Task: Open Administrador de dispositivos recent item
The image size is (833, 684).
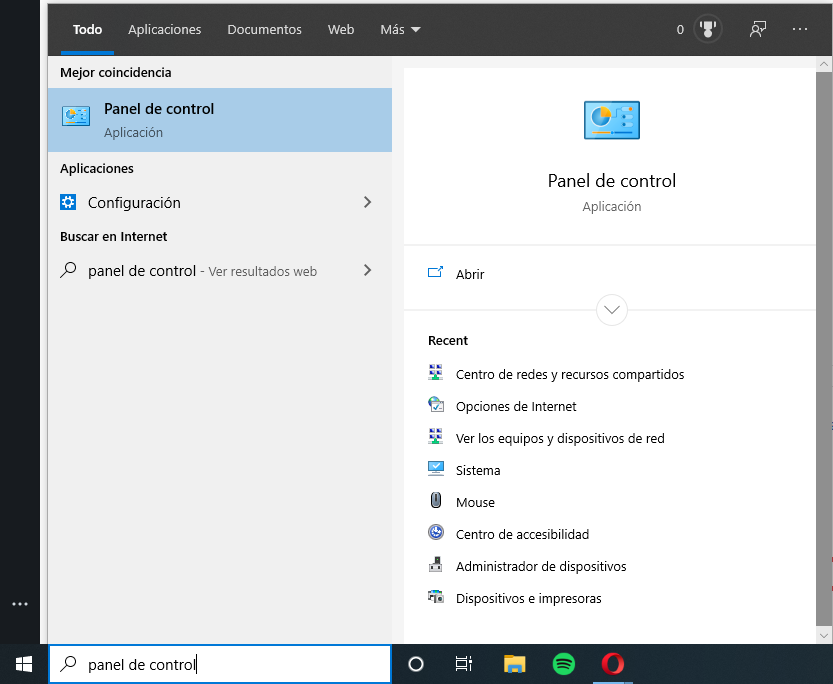Action: point(540,566)
